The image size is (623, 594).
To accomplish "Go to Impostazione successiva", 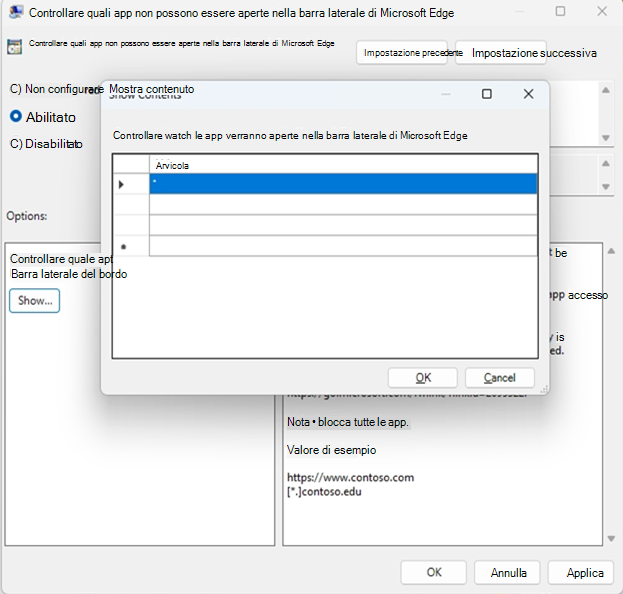I will pos(534,53).
